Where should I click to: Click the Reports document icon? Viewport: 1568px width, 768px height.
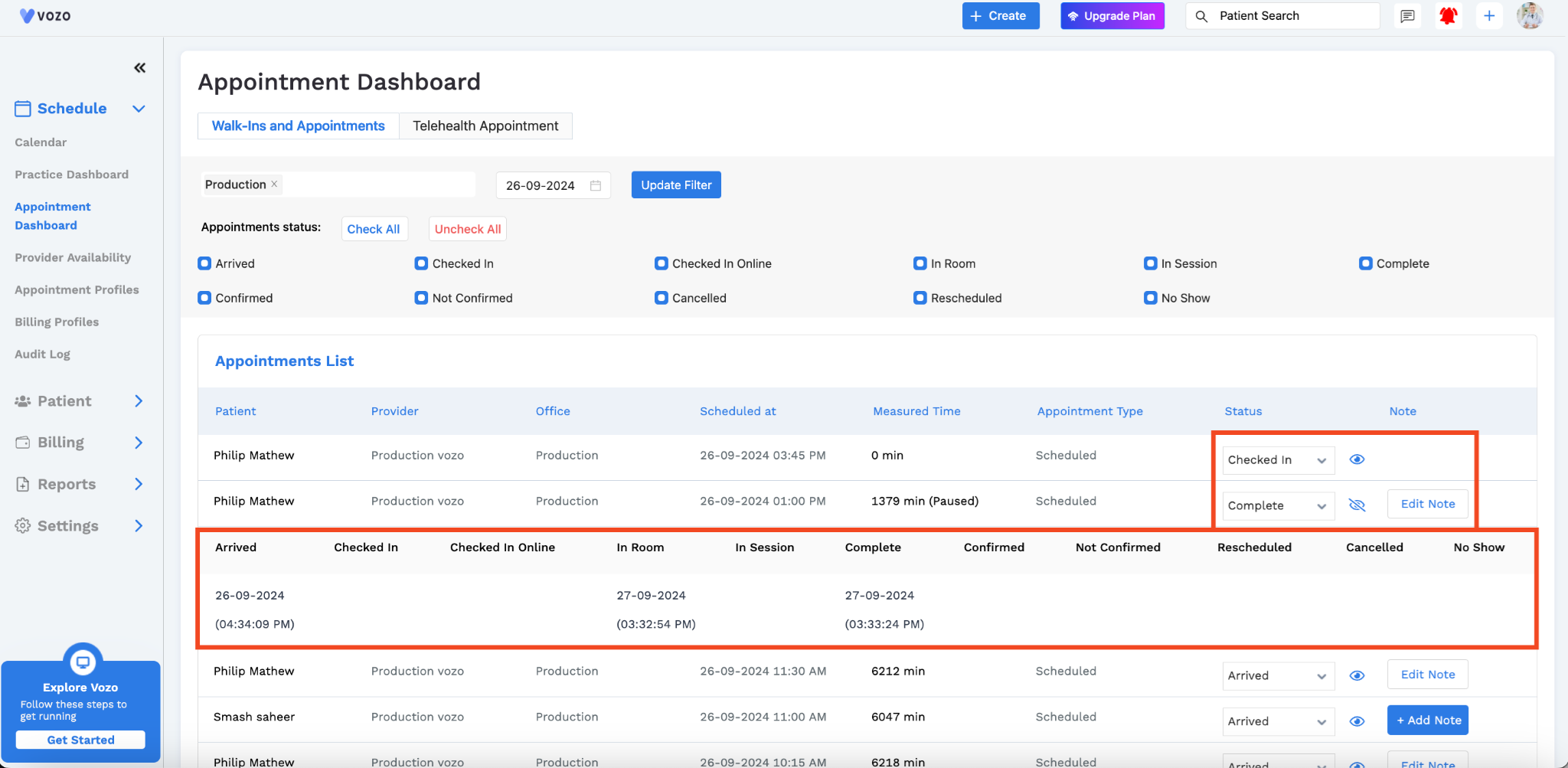point(23,484)
